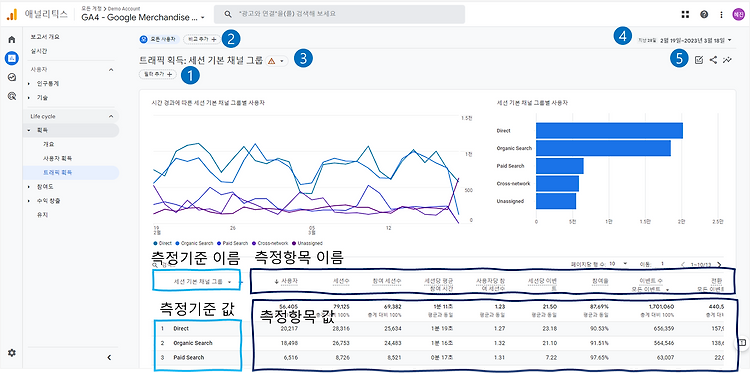Sort by the 참여율 column header

click(x=599, y=281)
